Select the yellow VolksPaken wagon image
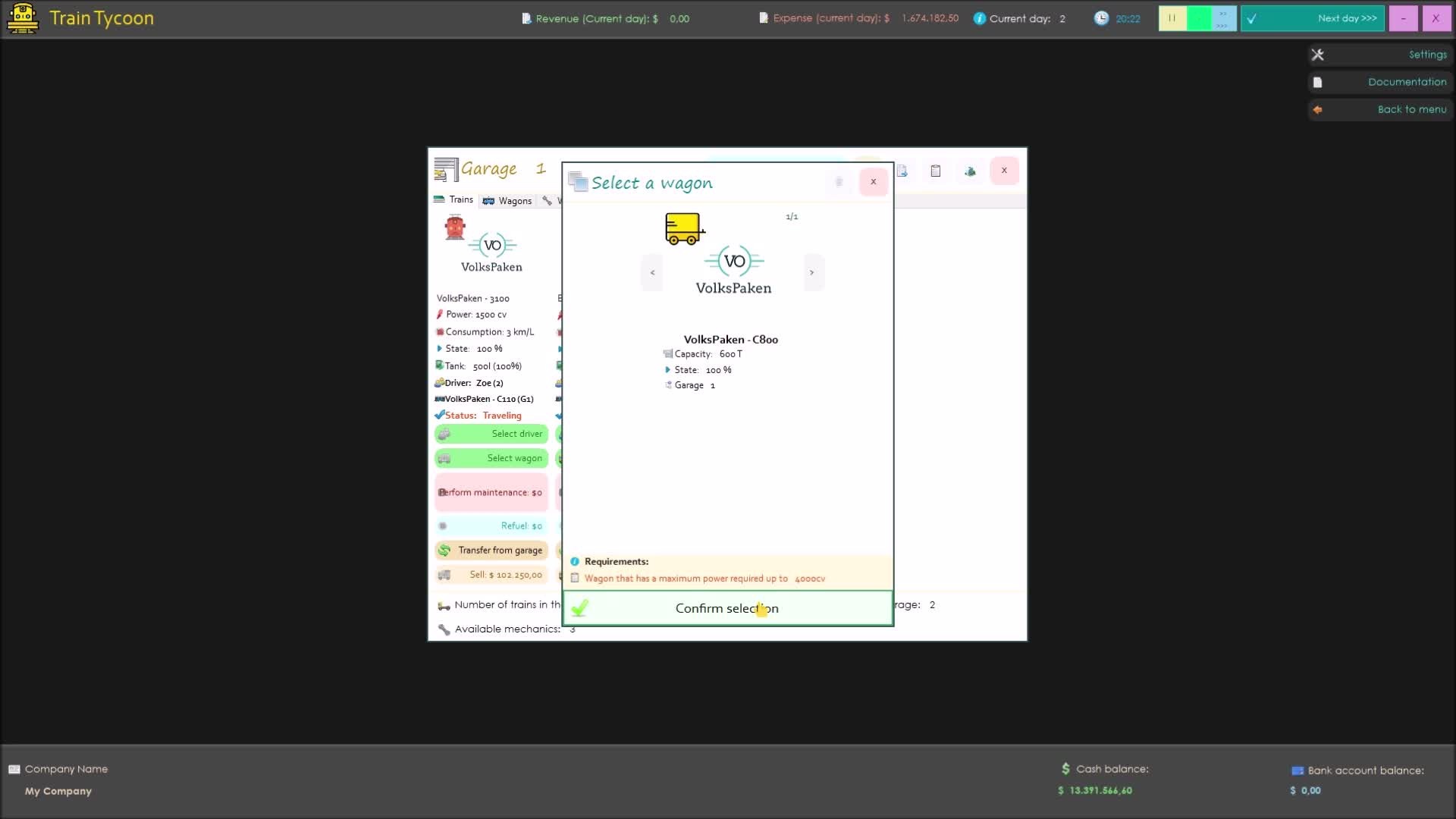This screenshot has height=819, width=1456. pos(683,228)
